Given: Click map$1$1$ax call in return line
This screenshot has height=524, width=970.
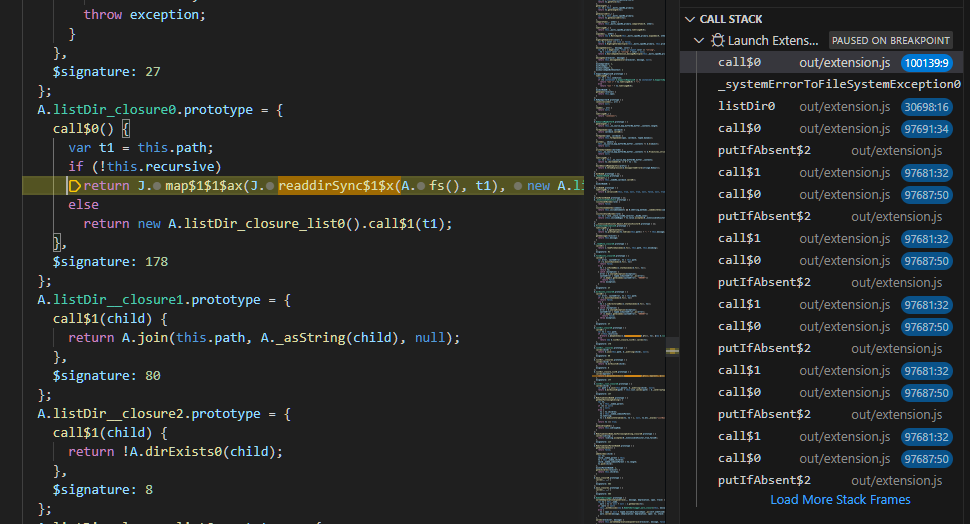Looking at the screenshot, I should tap(204, 186).
